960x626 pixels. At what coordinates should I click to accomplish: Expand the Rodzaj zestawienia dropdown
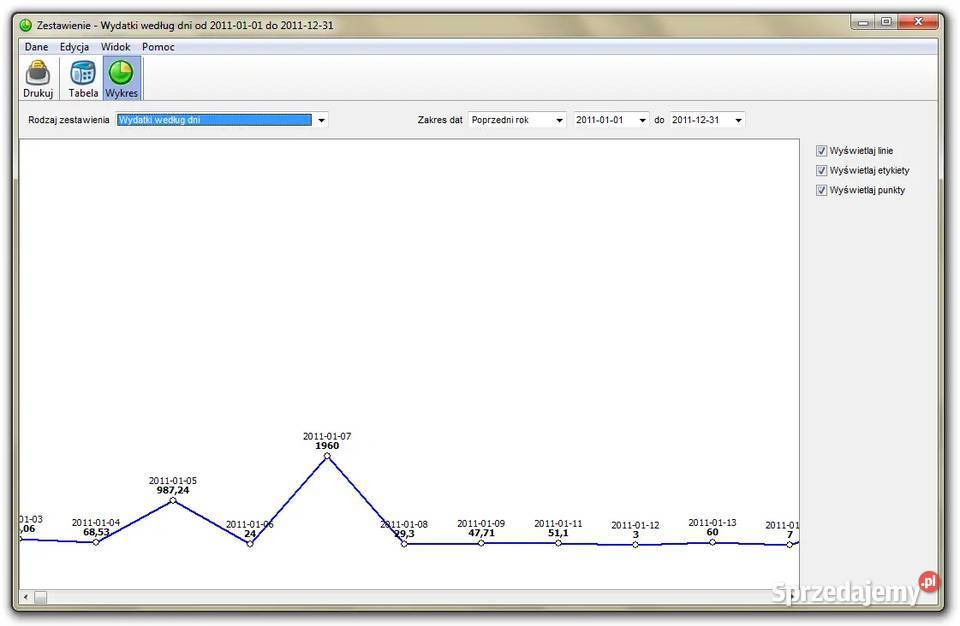click(322, 120)
